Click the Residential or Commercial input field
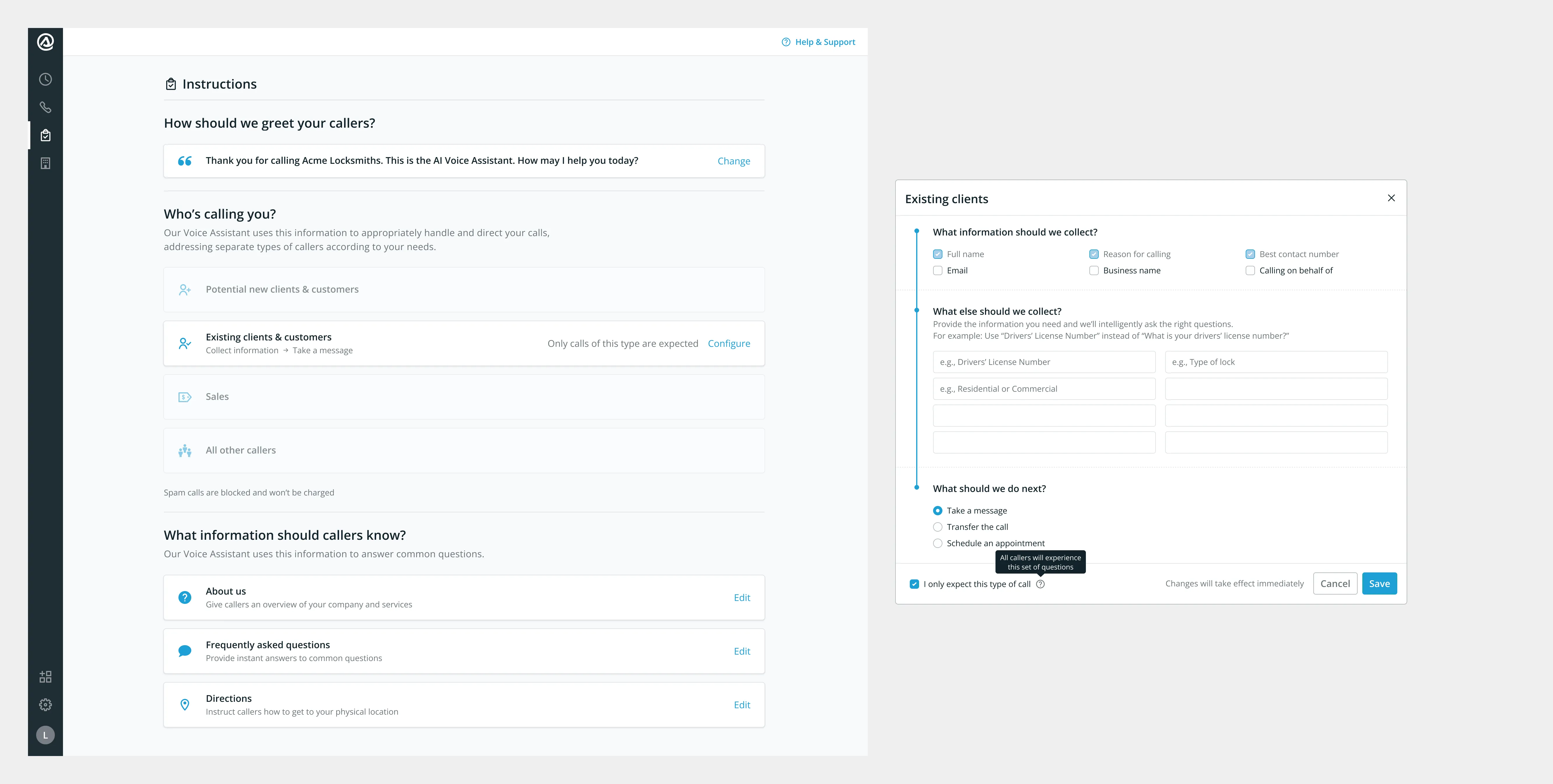 click(x=1044, y=389)
